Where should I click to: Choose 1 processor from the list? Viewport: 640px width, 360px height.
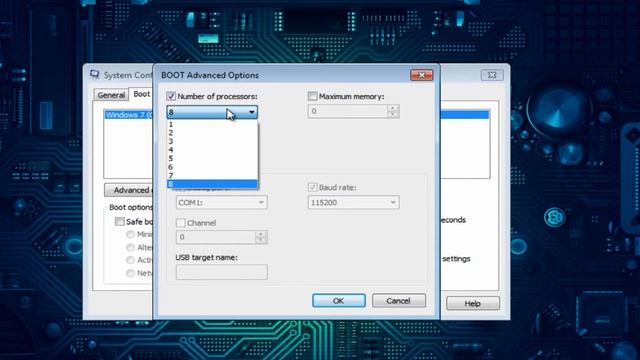click(212, 124)
